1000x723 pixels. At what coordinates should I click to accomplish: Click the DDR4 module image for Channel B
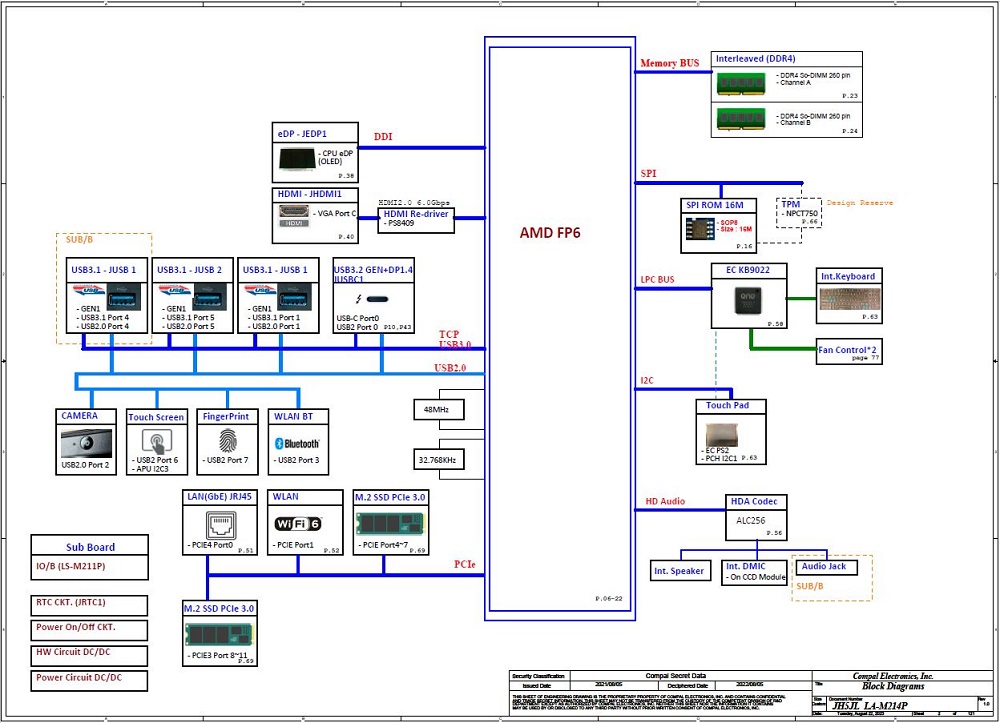pyautogui.click(x=740, y=119)
